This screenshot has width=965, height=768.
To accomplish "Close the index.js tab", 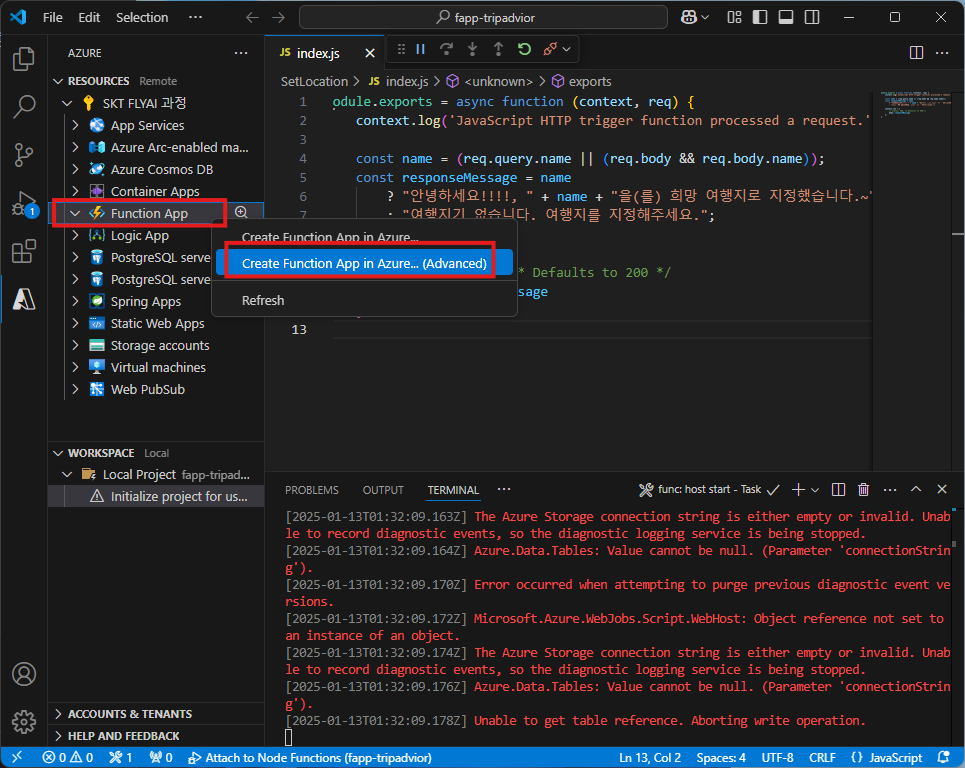I will [370, 54].
